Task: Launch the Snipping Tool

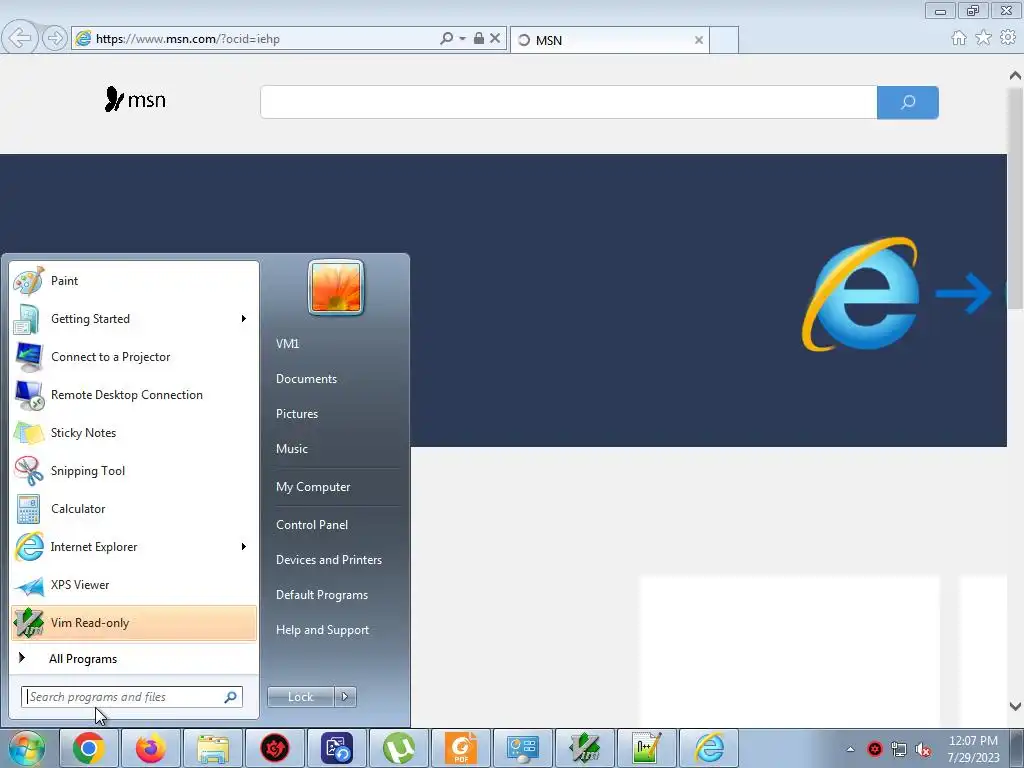Action: tap(134, 471)
